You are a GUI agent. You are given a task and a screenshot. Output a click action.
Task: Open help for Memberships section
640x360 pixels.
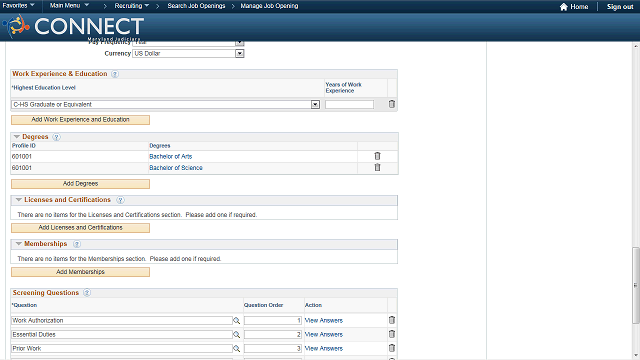pos(77,244)
